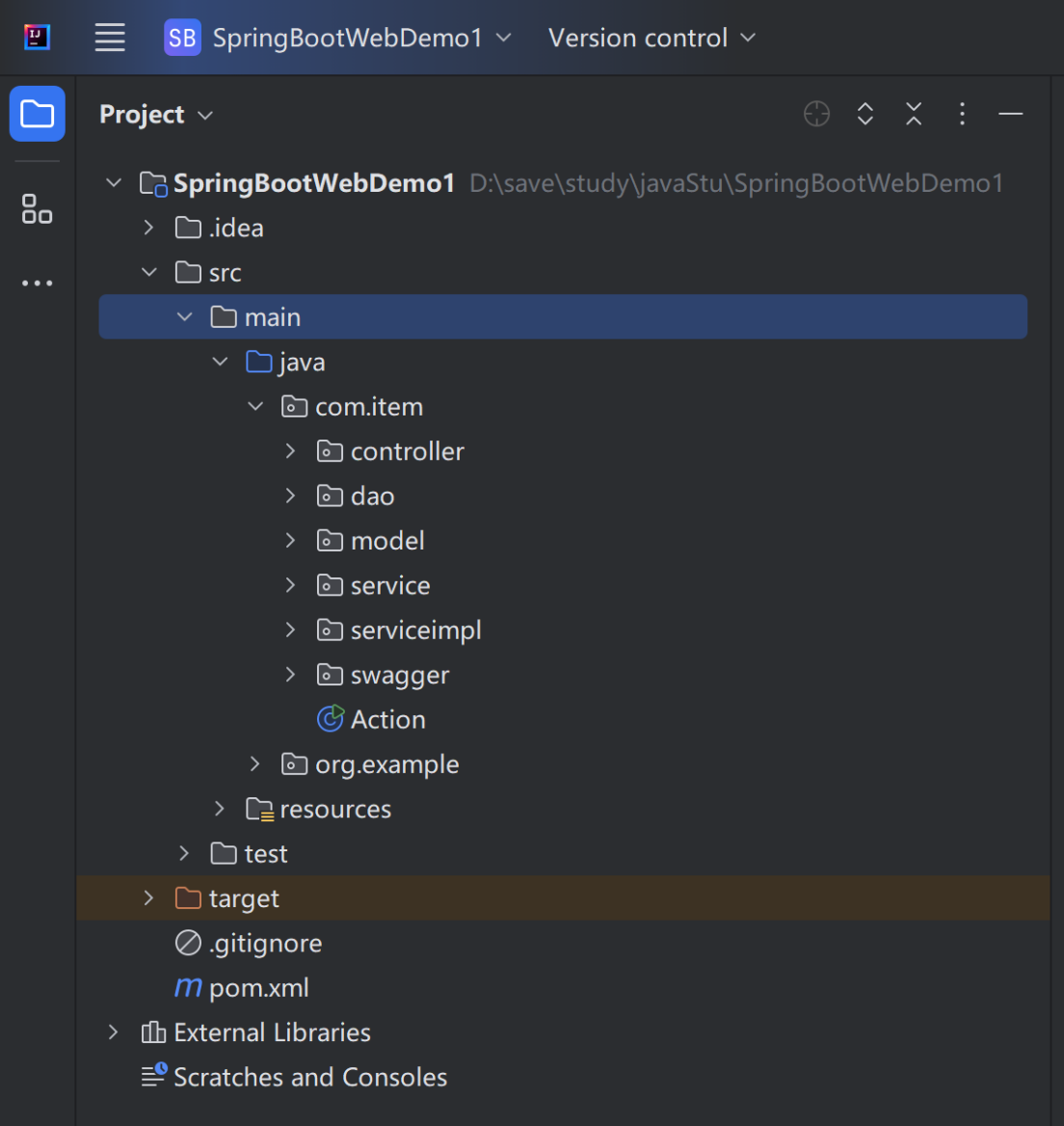Screen dimensions: 1064x1126
Task: Expand the .idea folder arrow
Action: [148, 228]
